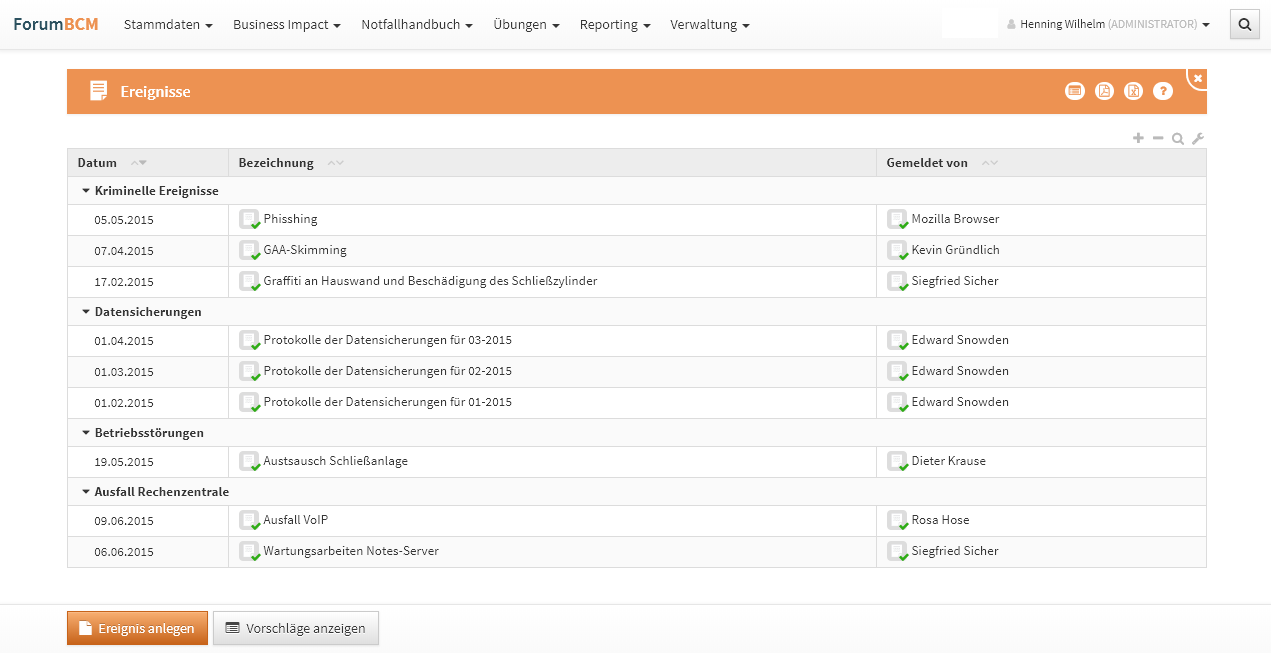Collapse the Kriminelle Ereignisse group

86,191
